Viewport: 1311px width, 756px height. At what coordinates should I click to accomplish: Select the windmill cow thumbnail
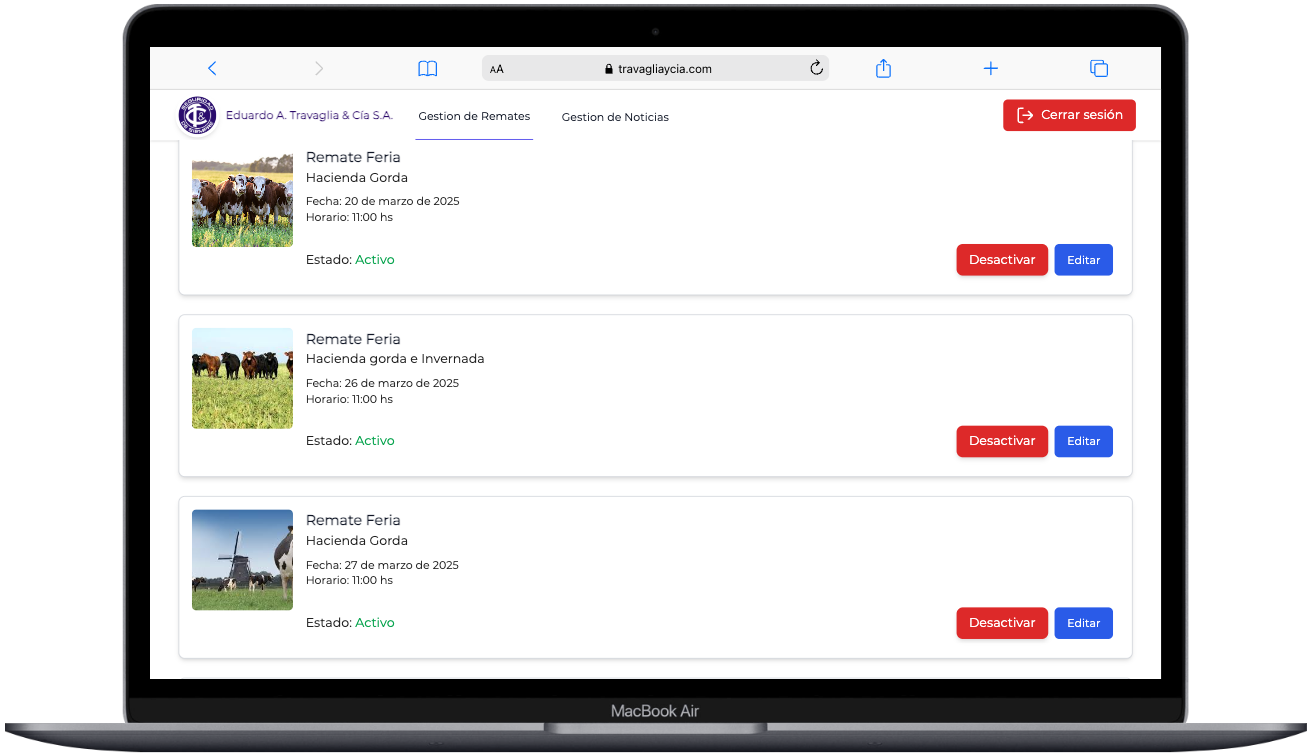click(x=242, y=560)
